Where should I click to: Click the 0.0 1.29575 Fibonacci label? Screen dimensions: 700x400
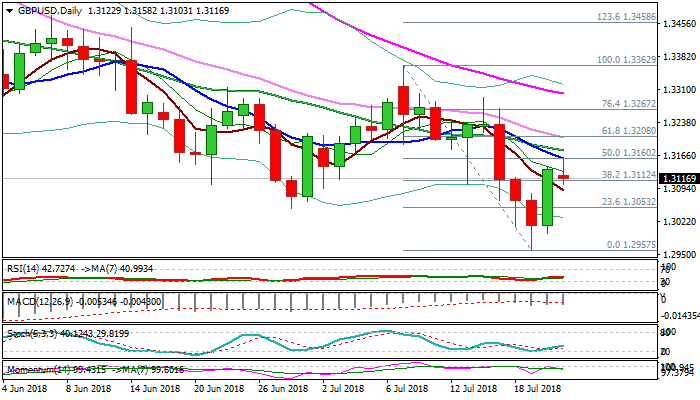(x=631, y=245)
